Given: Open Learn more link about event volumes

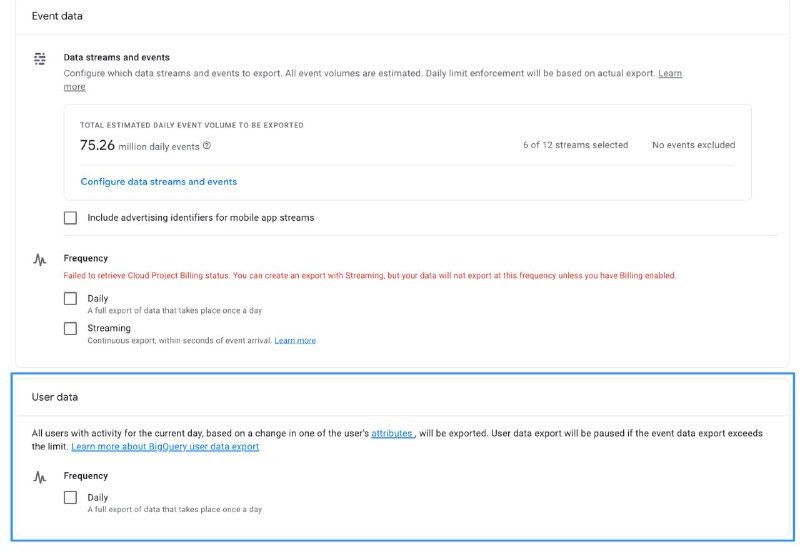Looking at the screenshot, I should 670,73.
